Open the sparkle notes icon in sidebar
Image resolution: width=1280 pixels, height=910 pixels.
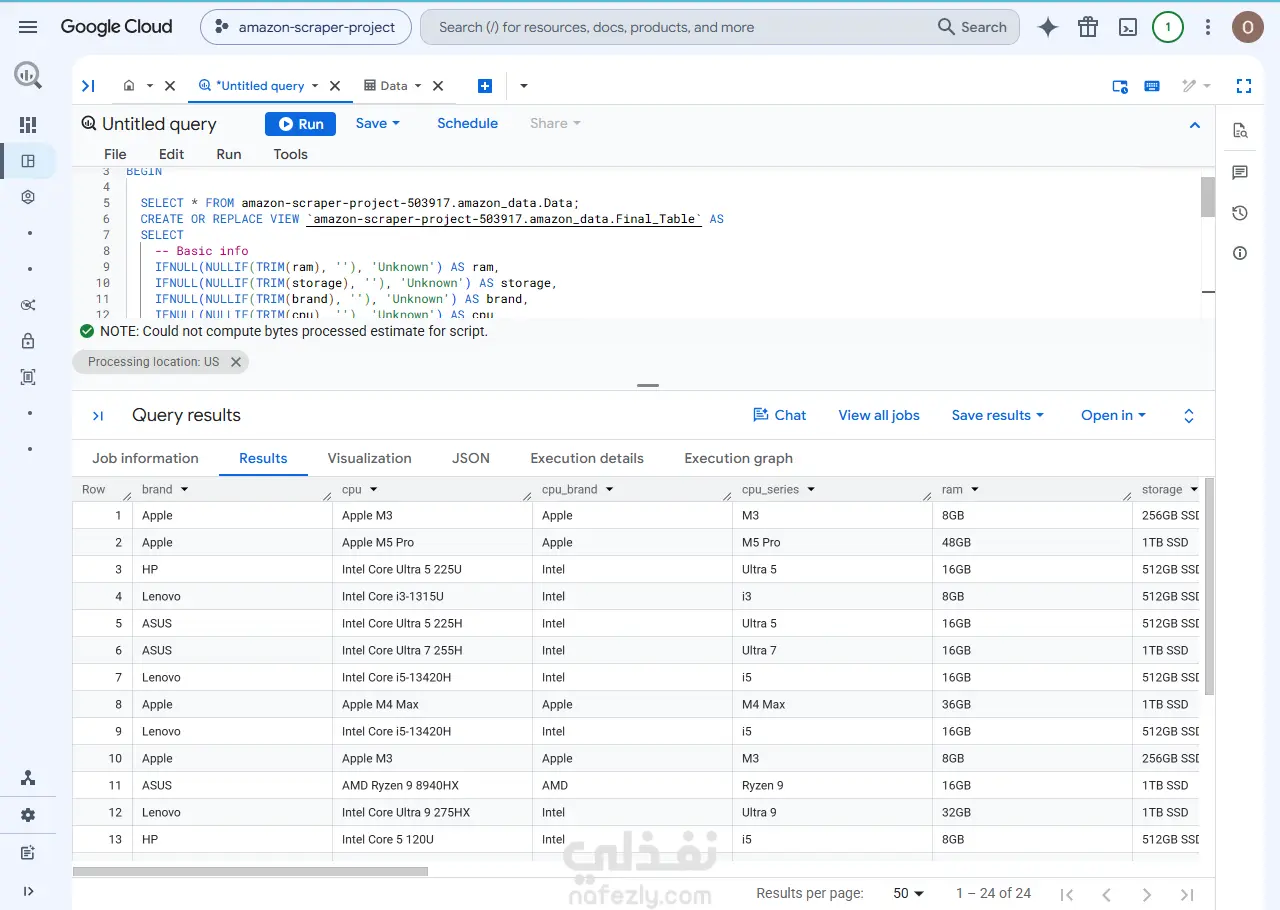point(28,853)
